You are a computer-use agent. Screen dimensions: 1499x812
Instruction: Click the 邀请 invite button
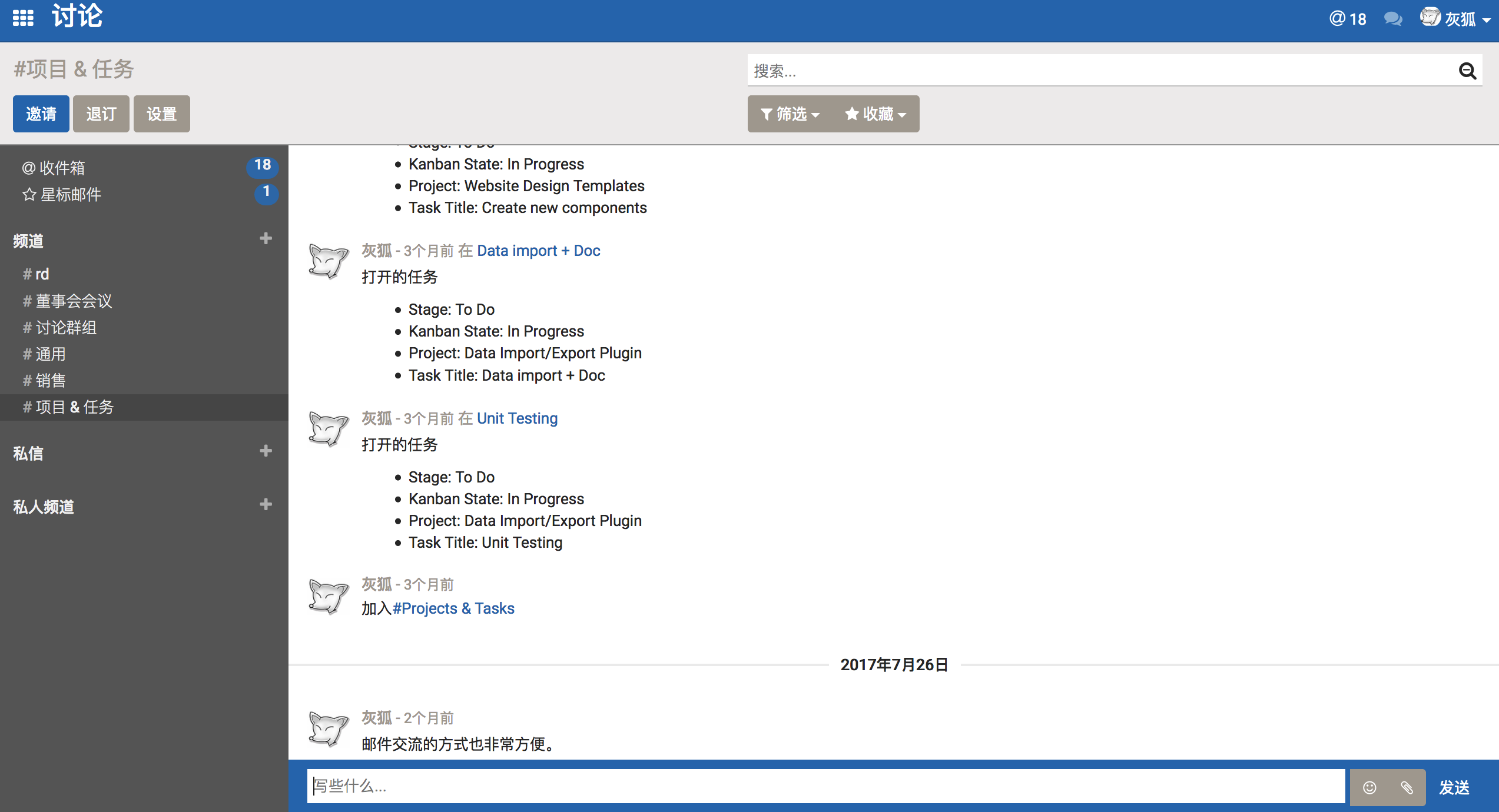[41, 114]
